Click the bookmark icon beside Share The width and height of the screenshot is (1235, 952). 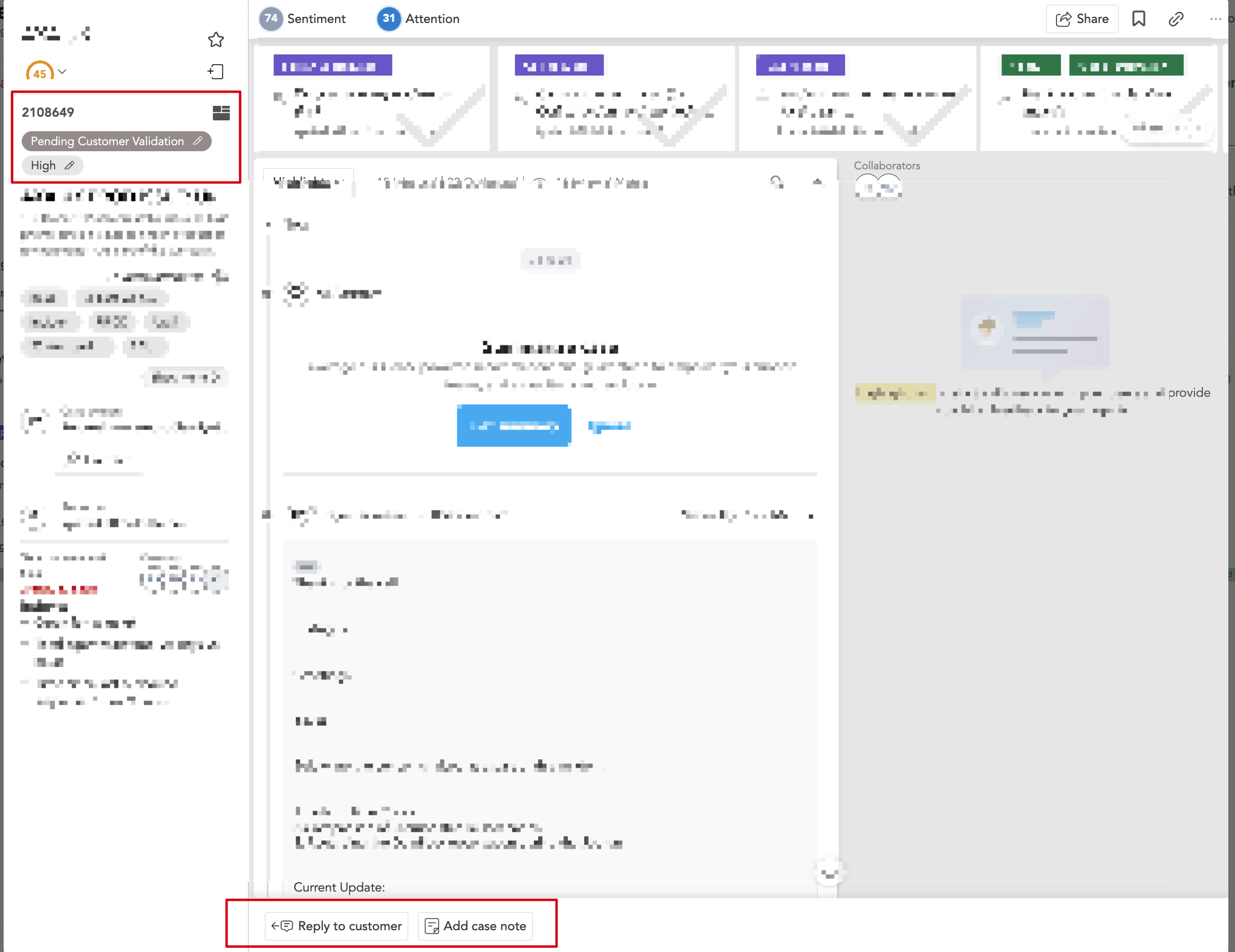1139,19
